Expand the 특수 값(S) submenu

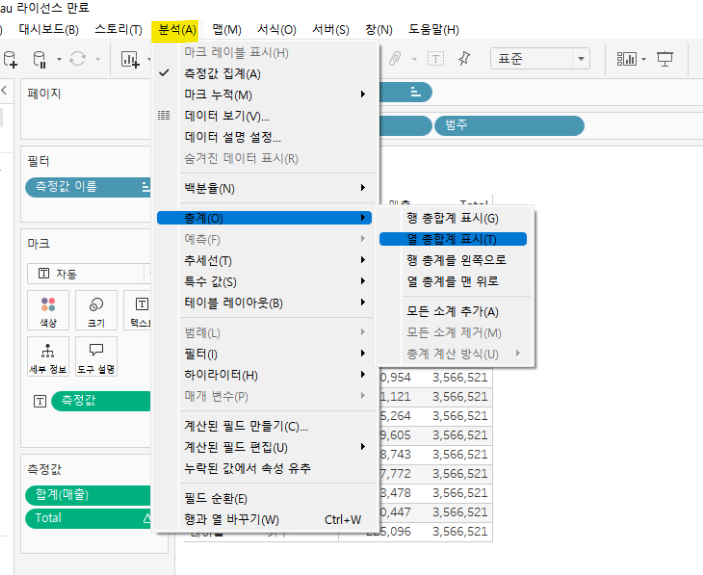(265, 281)
